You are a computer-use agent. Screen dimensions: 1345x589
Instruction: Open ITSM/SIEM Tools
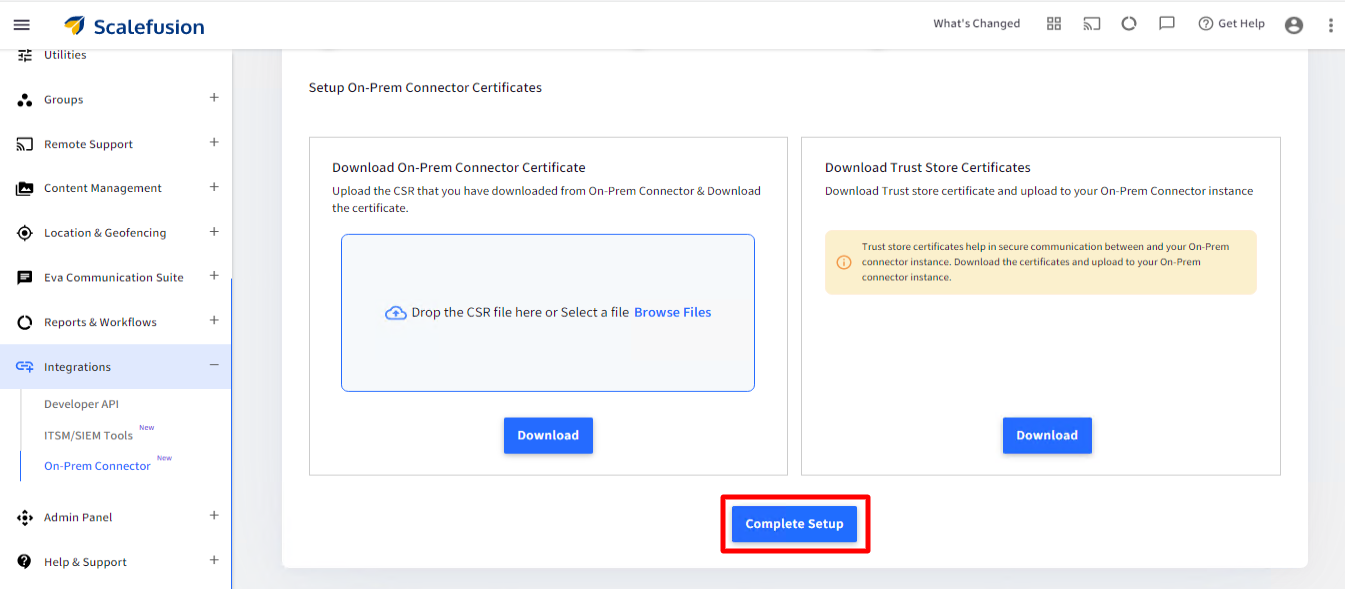pyautogui.click(x=89, y=435)
